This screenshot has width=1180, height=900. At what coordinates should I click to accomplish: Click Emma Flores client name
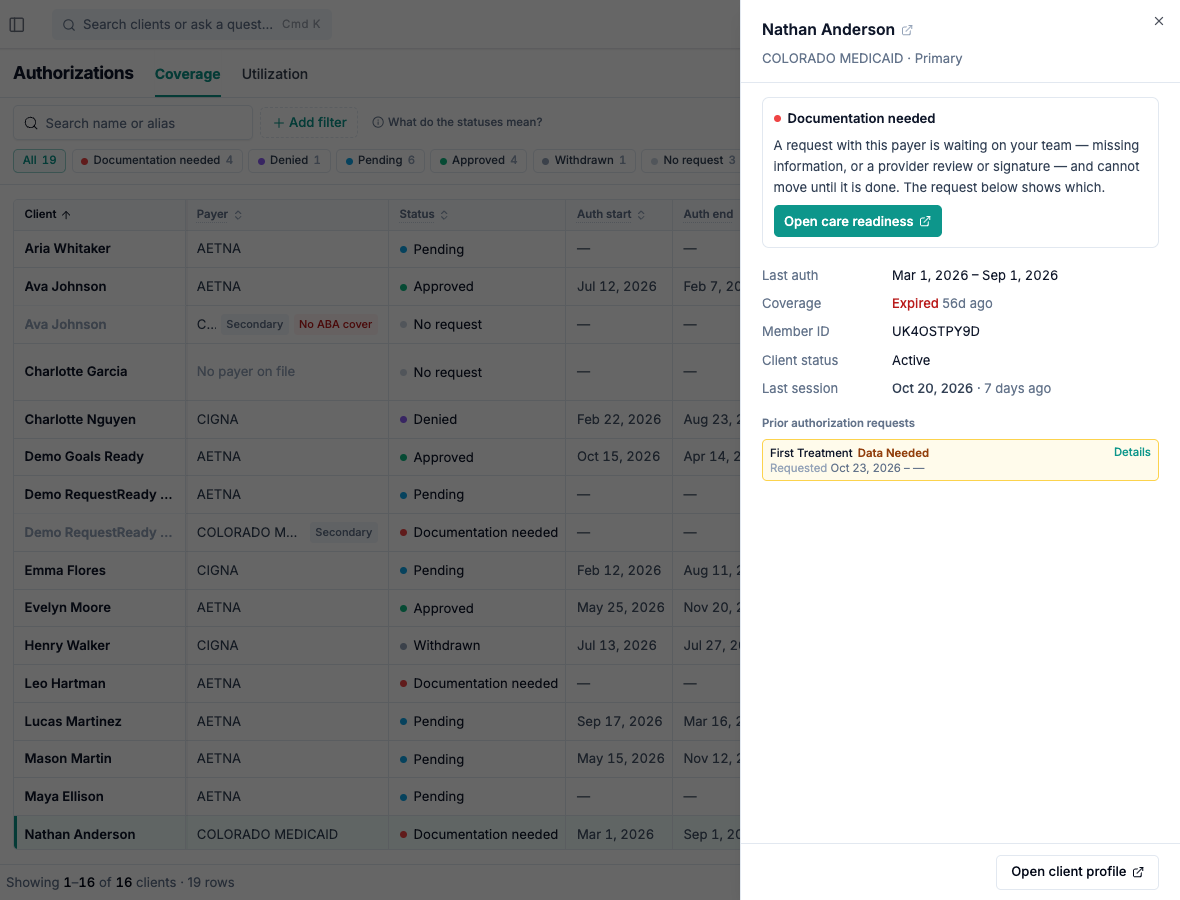tap(65, 570)
